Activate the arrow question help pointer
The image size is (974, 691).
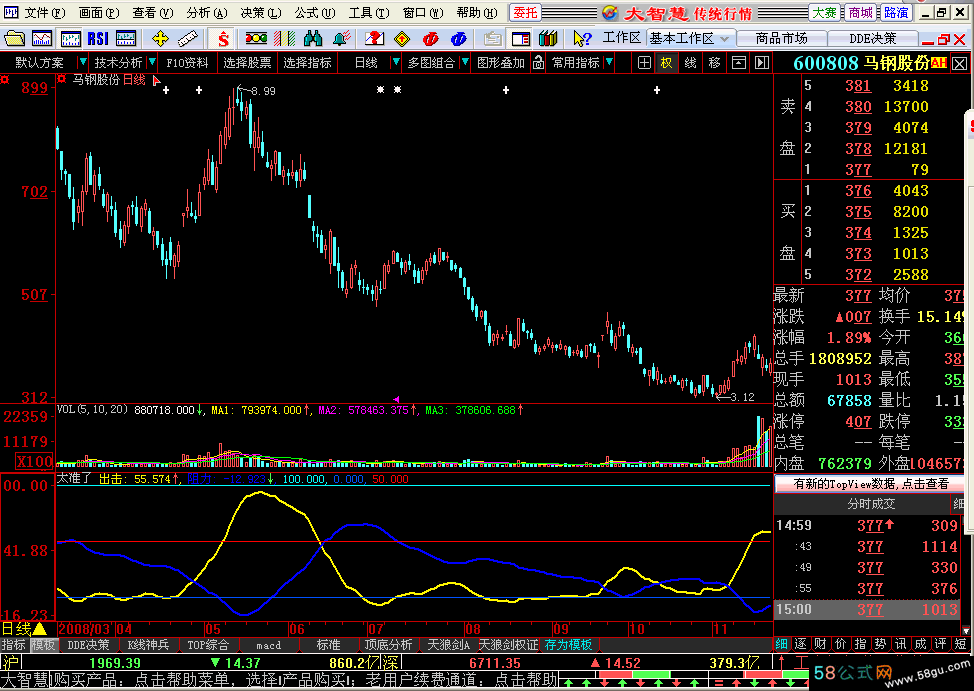click(x=582, y=39)
